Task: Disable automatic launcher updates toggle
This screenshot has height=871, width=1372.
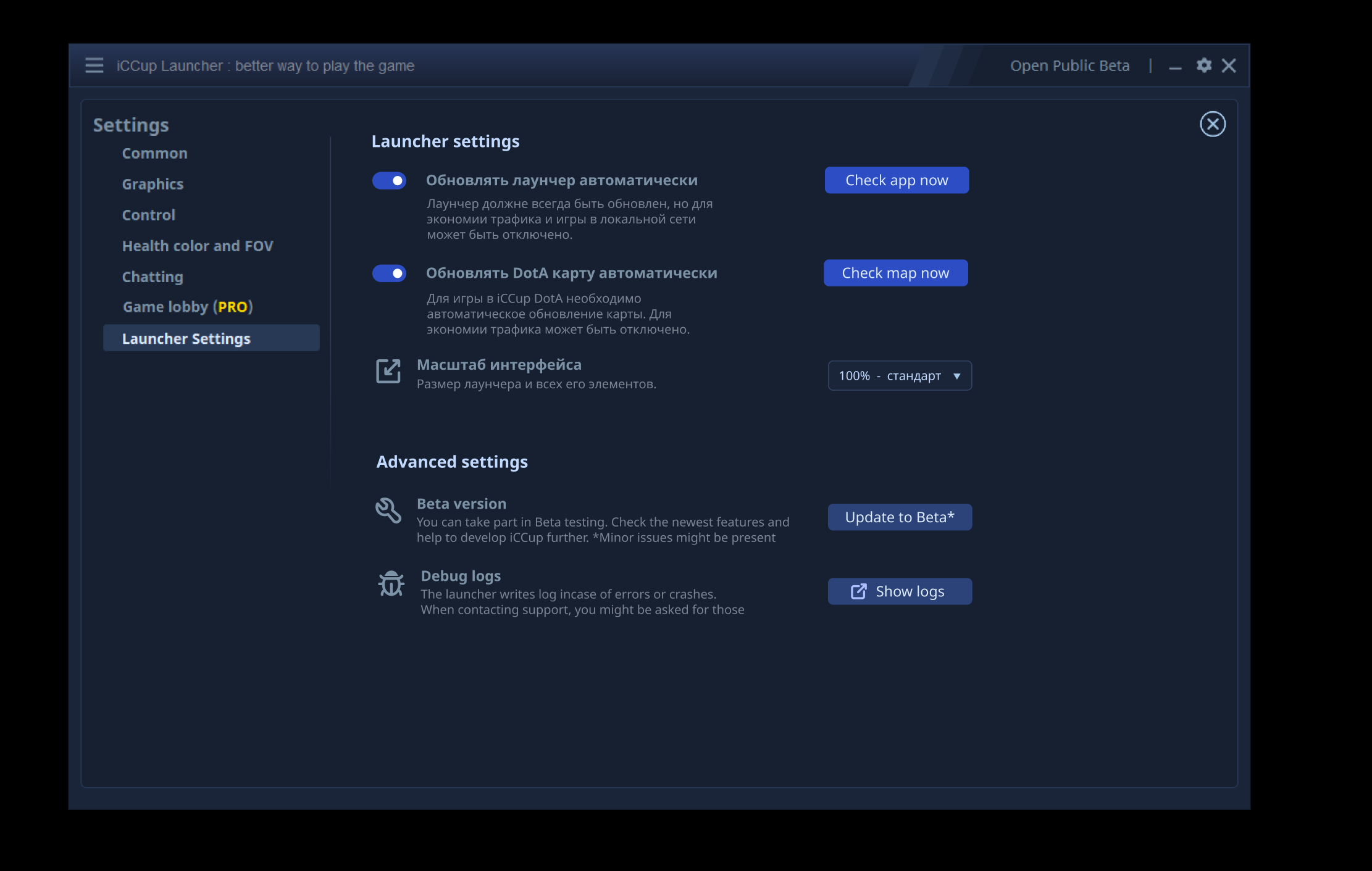Action: [x=389, y=181]
